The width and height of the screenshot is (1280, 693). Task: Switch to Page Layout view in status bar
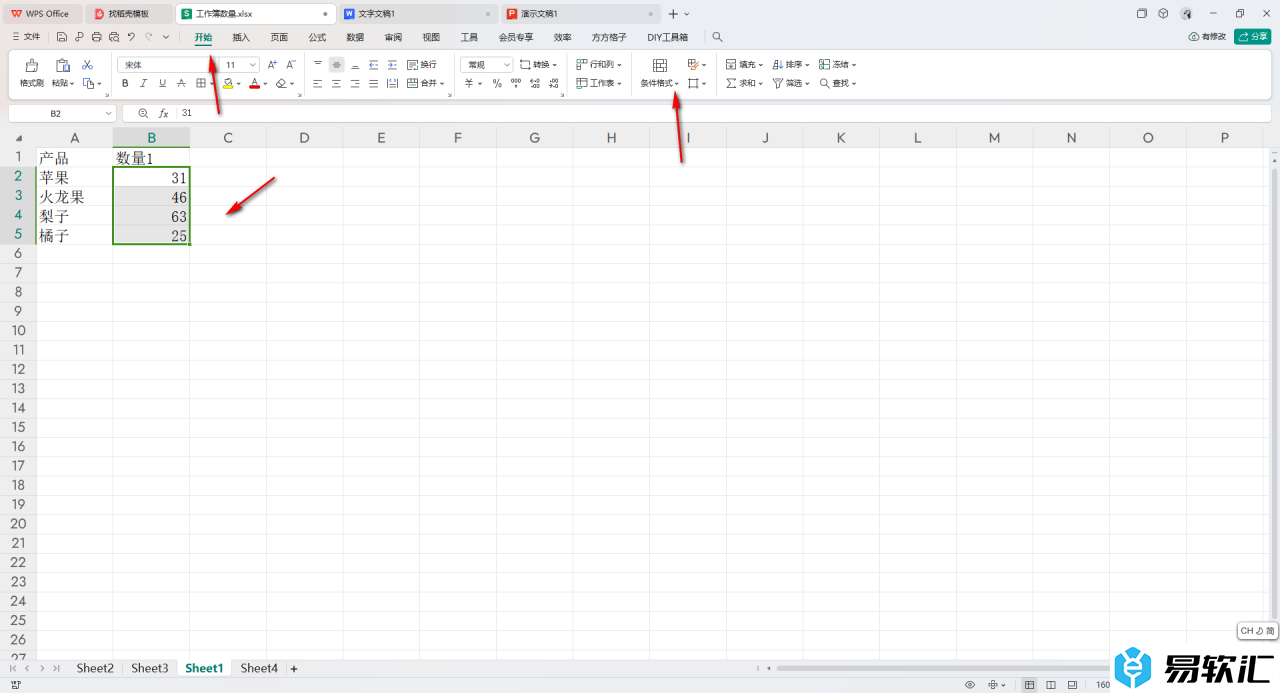[x=1051, y=685]
